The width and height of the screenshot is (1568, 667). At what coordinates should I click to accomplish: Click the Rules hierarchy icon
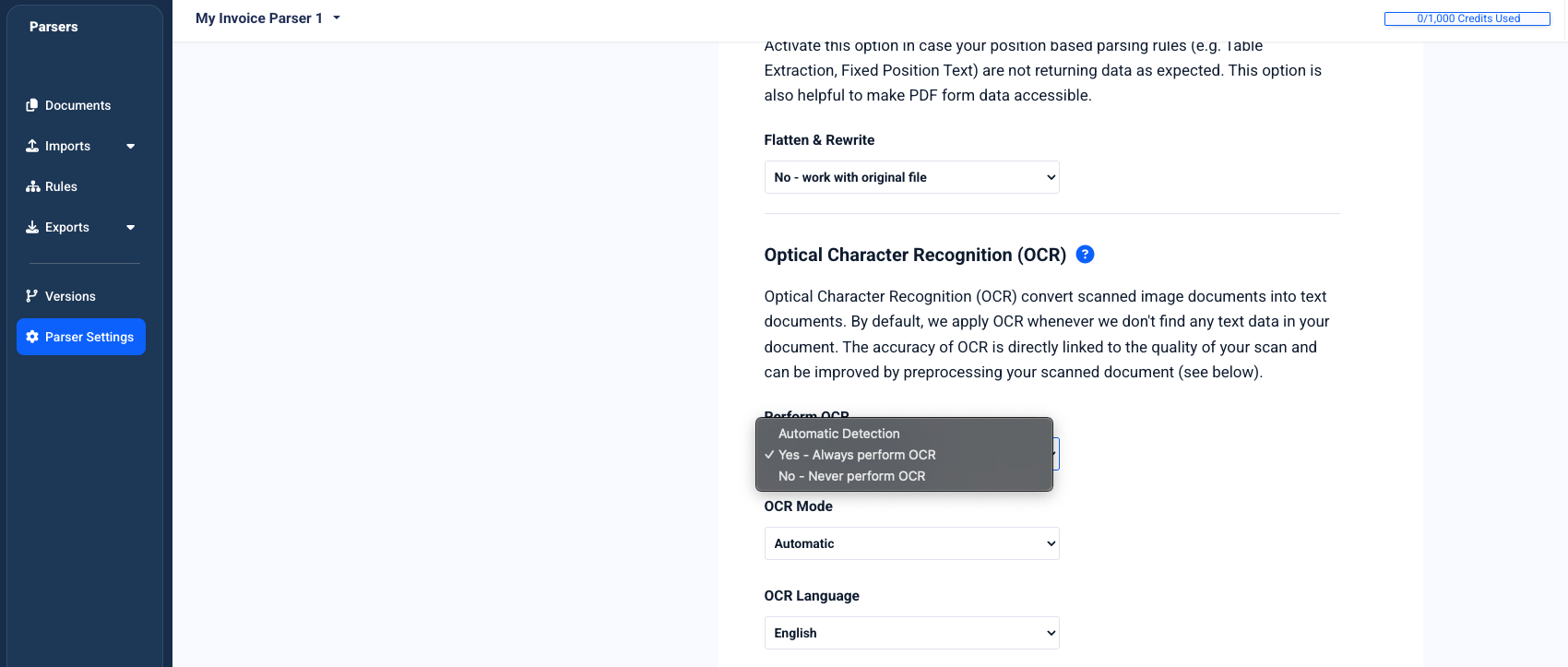[x=32, y=186]
